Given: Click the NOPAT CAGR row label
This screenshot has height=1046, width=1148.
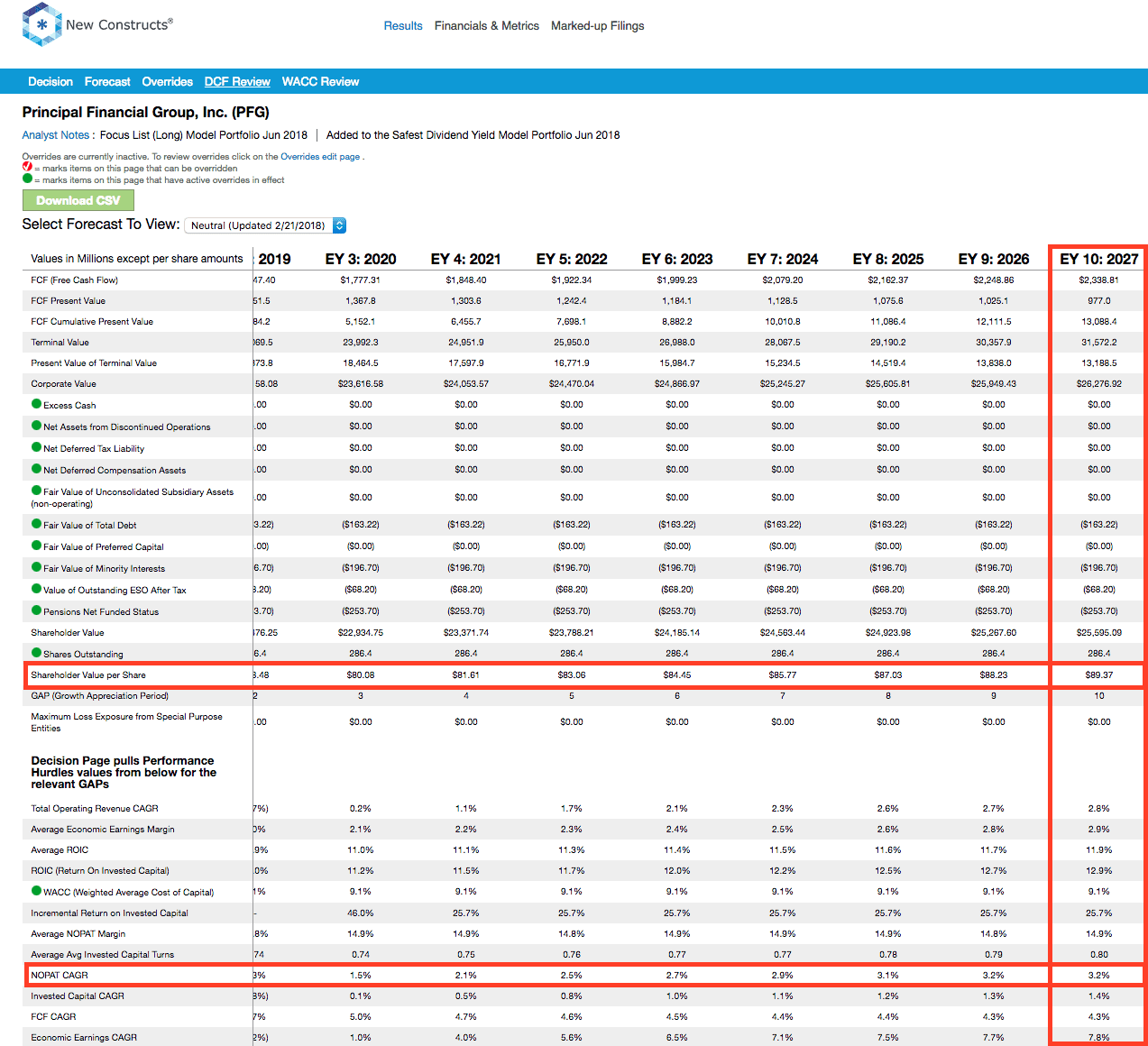Looking at the screenshot, I should [60, 975].
